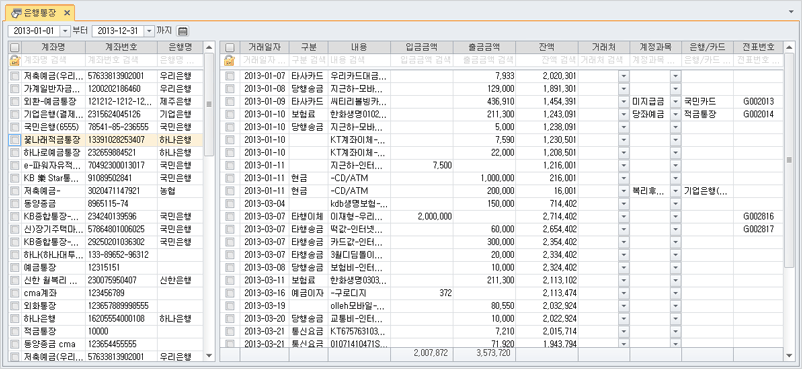Sort by 구분 column header
The height and width of the screenshot is (369, 802).
[308, 47]
